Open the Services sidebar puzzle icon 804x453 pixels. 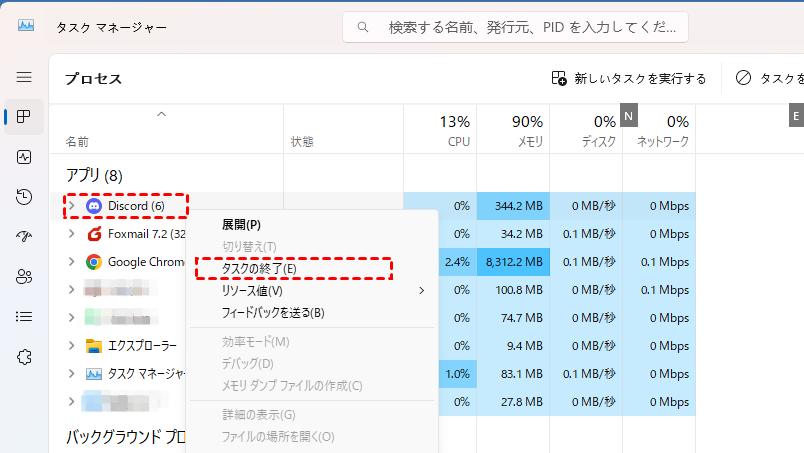tap(24, 356)
